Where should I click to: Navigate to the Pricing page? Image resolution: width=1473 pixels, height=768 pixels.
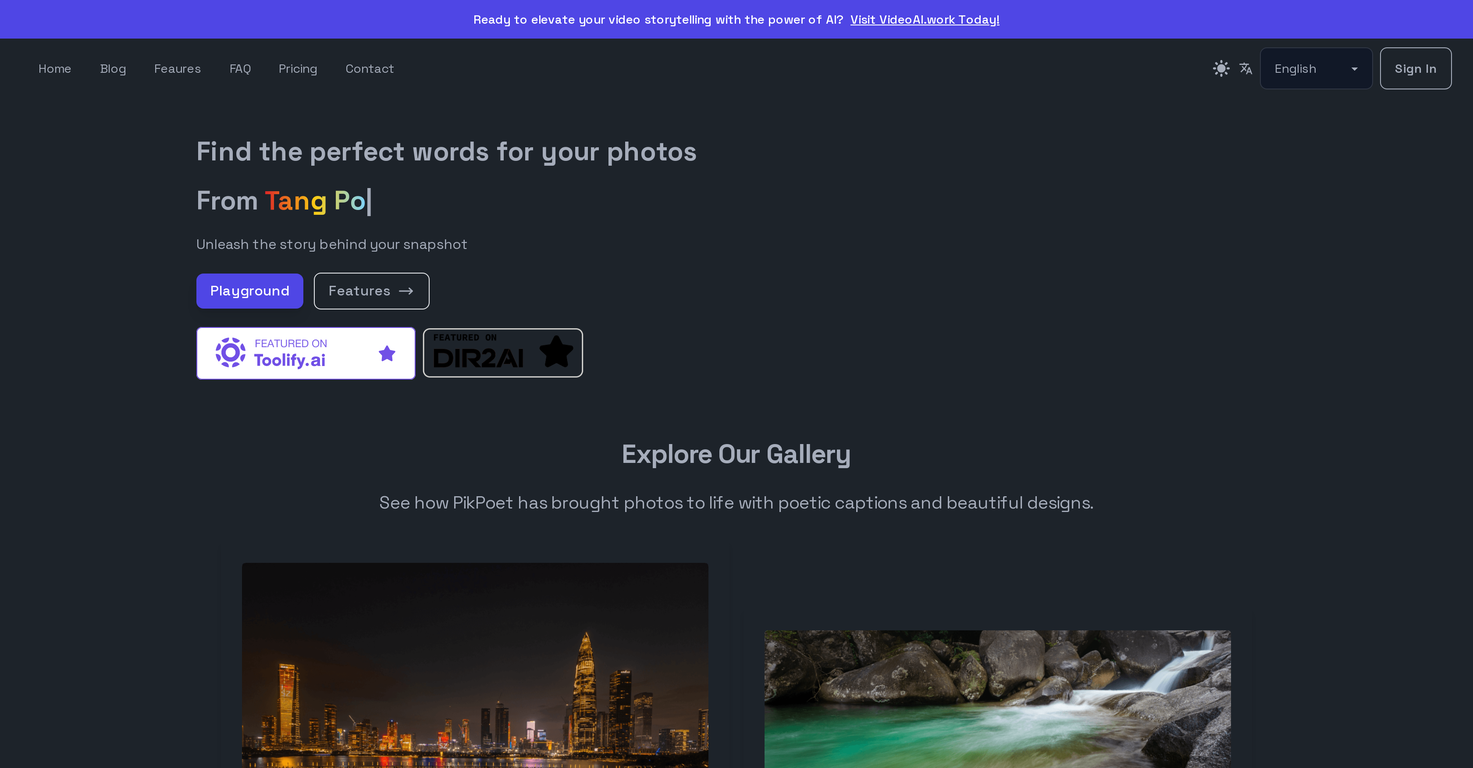tap(297, 68)
